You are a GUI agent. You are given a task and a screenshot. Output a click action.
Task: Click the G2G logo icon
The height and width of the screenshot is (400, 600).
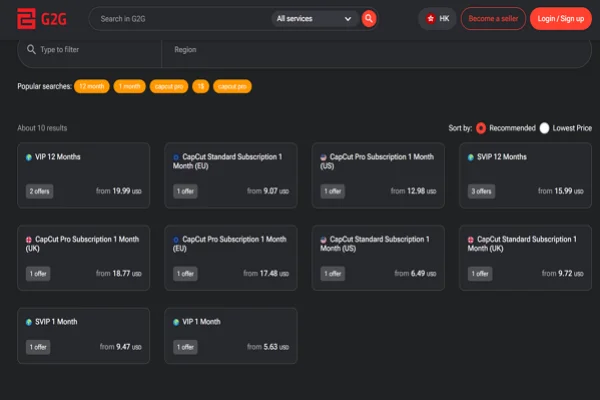pyautogui.click(x=26, y=18)
